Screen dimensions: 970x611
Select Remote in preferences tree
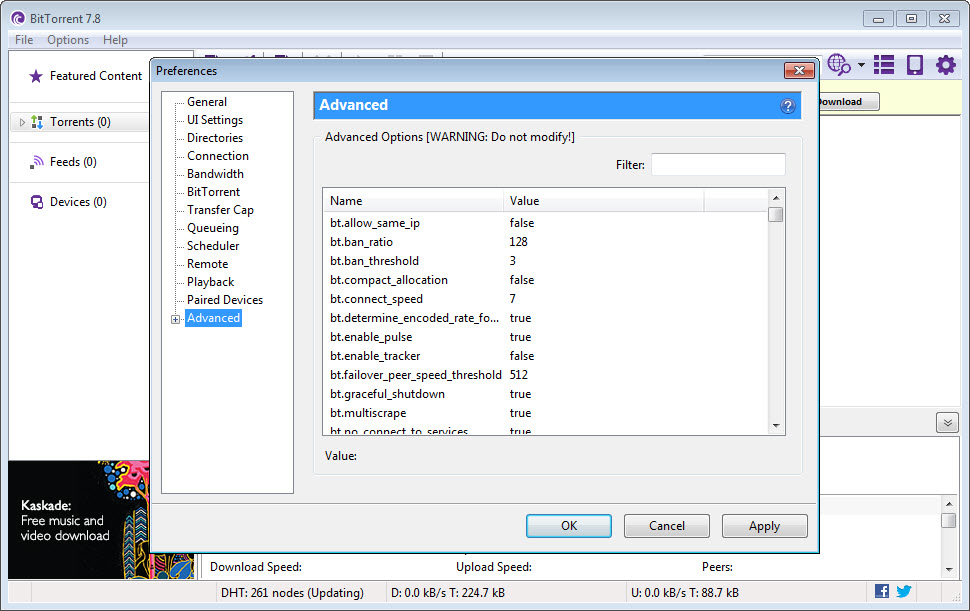pos(207,263)
